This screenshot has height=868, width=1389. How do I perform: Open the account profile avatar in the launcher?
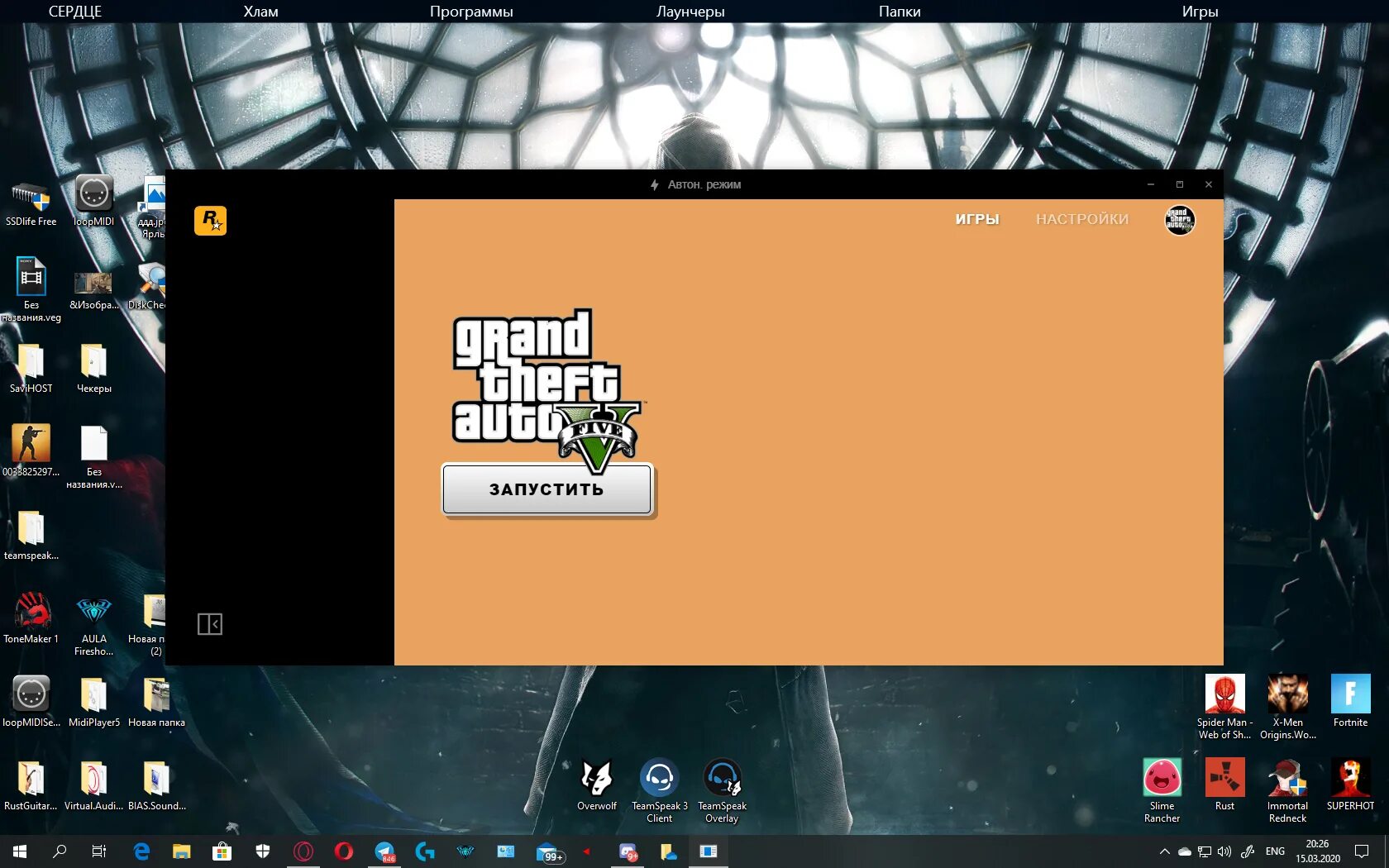(1180, 220)
